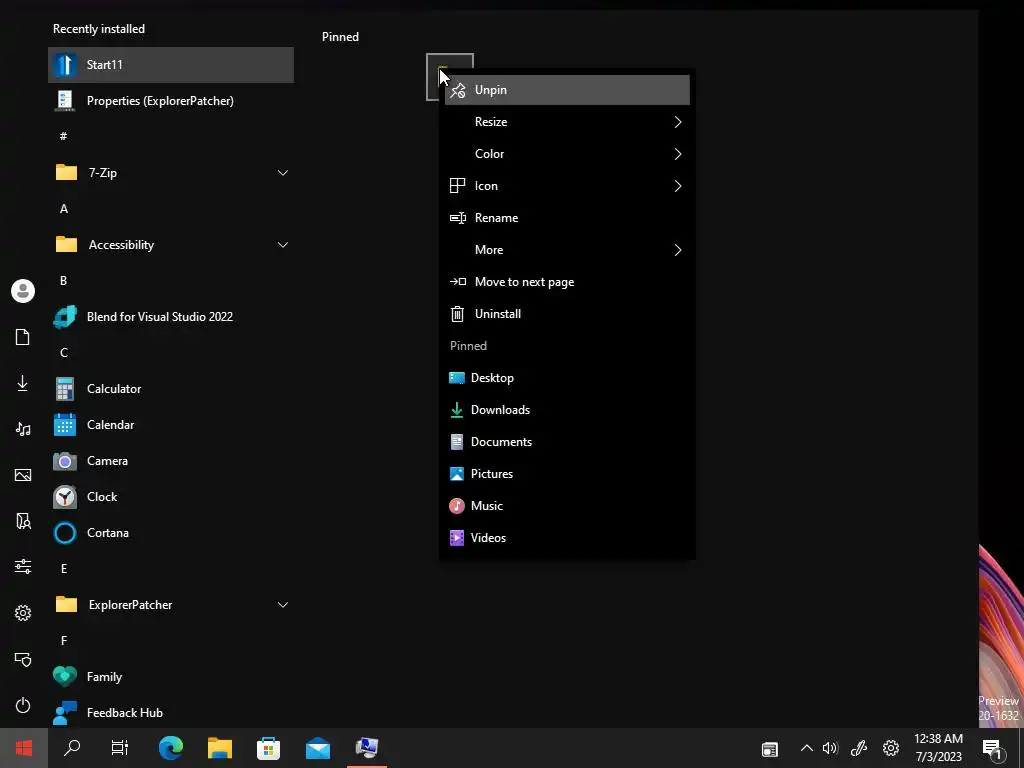1024x768 pixels.
Task: Click the 'F' letter group header
Action: coord(63,641)
